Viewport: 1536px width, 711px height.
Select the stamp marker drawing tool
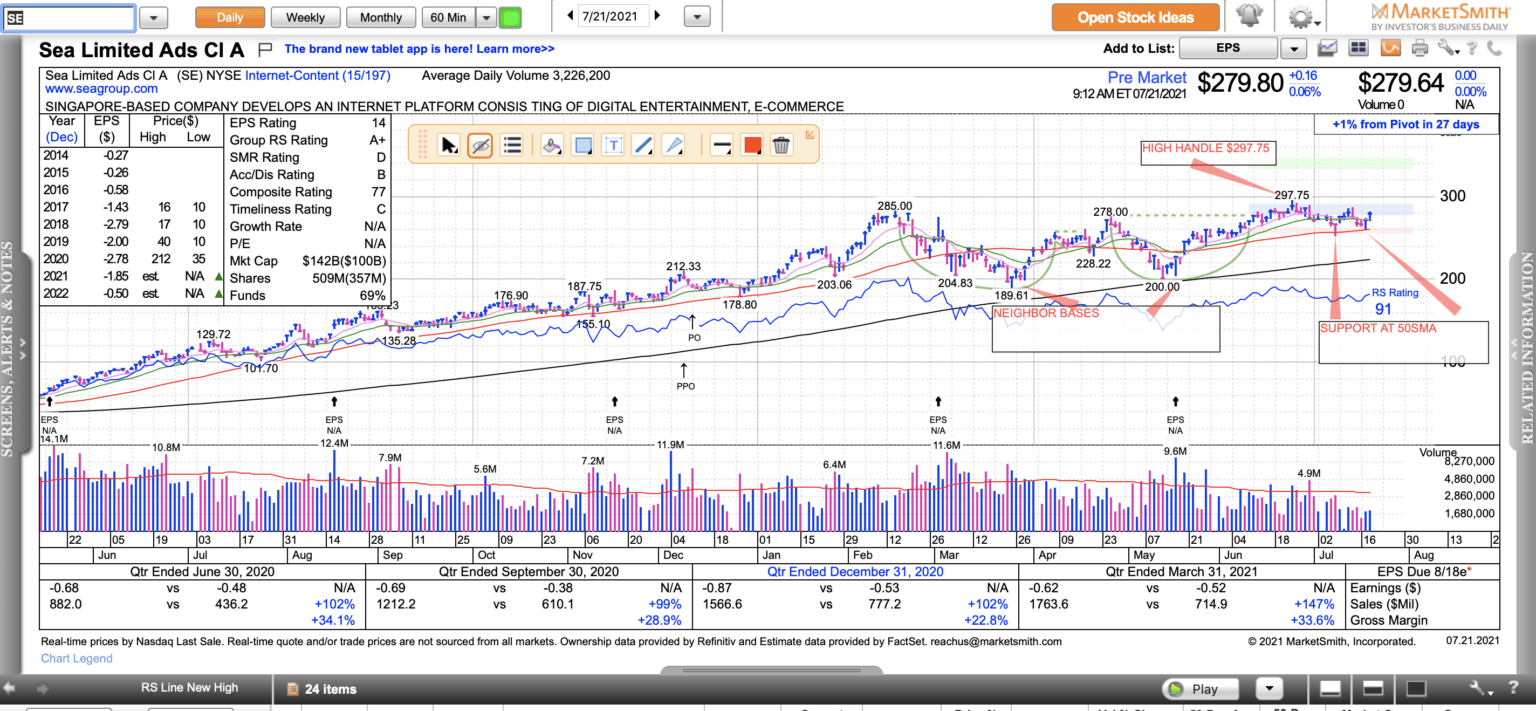click(x=551, y=145)
